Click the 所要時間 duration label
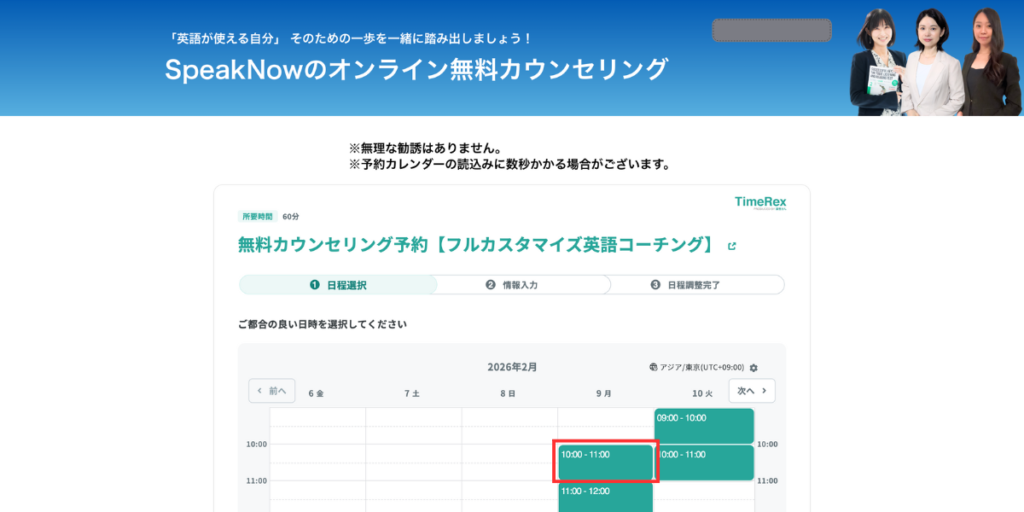 coord(258,216)
